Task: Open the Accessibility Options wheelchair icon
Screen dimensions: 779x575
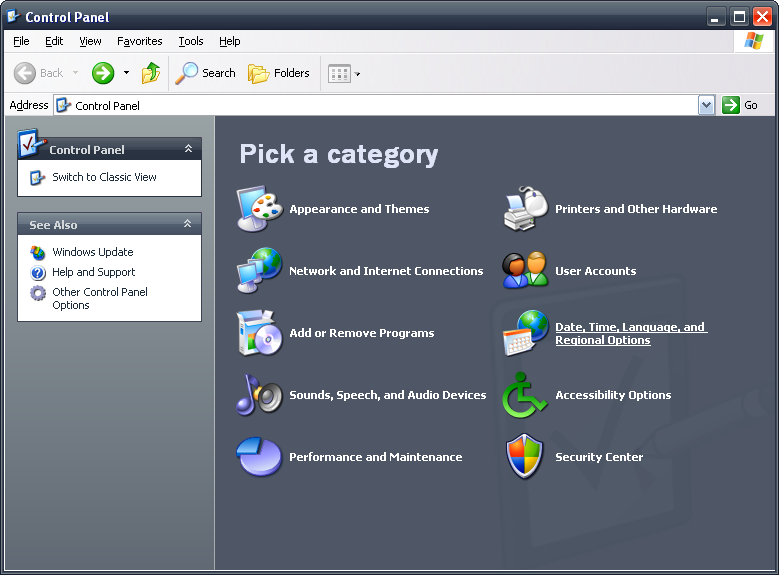Action: 525,395
